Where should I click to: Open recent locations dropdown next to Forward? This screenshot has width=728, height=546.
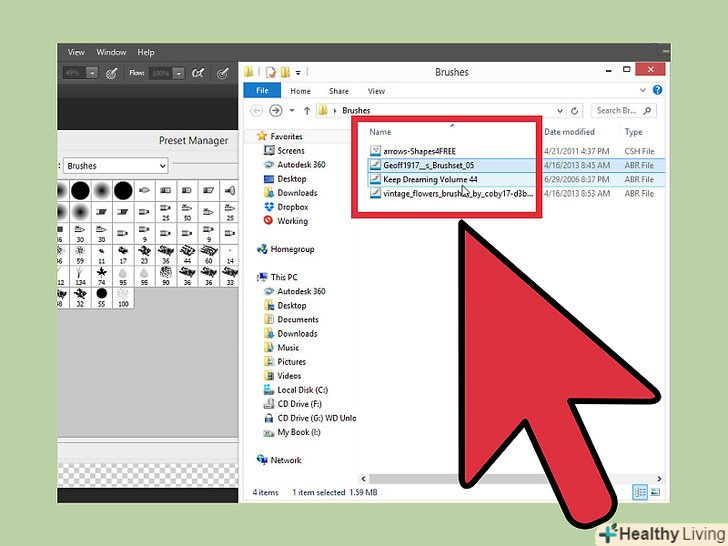[292, 110]
